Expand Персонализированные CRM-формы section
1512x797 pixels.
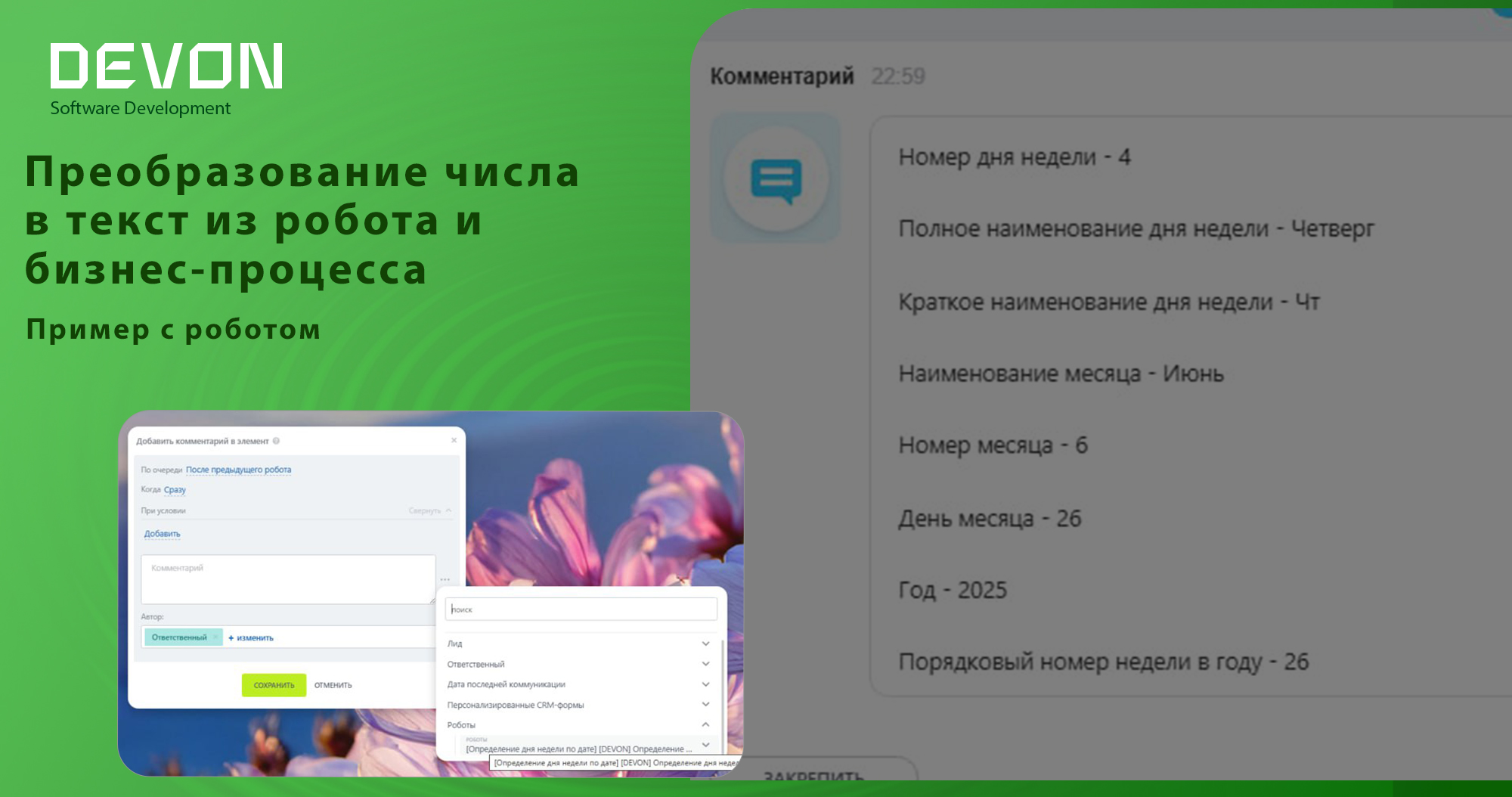coord(578,705)
